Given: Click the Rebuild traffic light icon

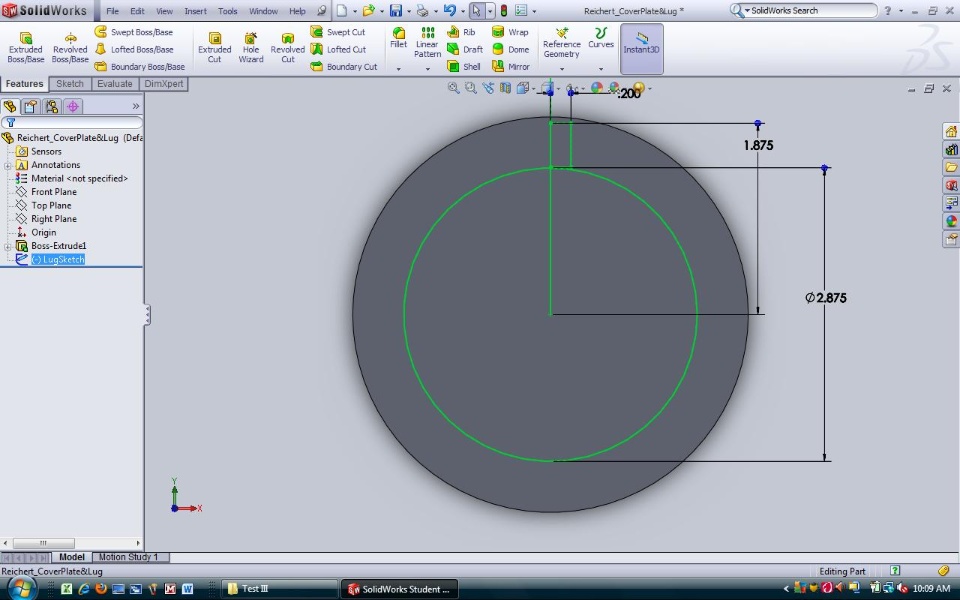Looking at the screenshot, I should [504, 10].
